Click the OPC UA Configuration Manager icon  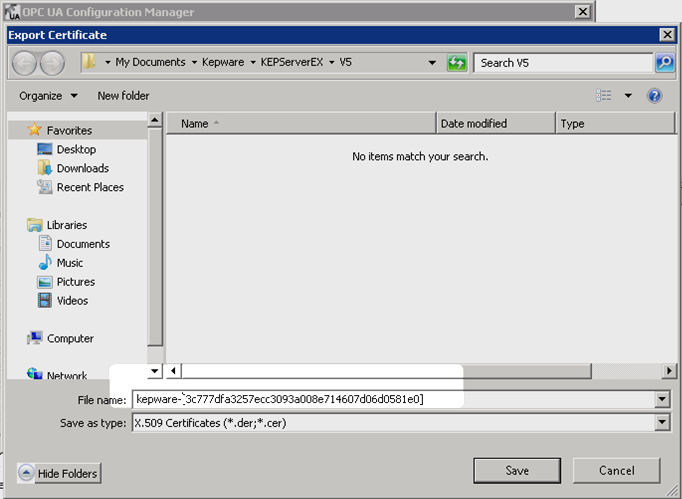[x=13, y=12]
